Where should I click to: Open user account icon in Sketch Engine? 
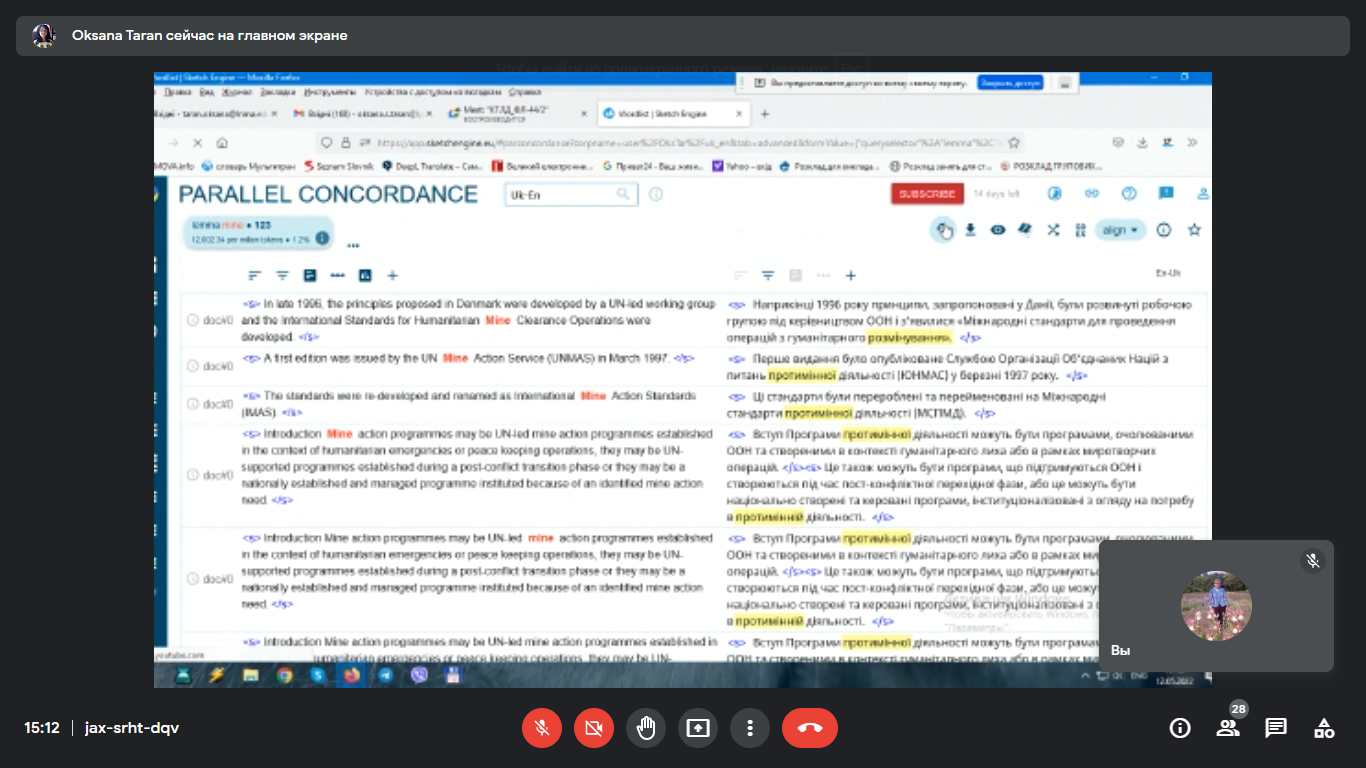coord(1203,194)
